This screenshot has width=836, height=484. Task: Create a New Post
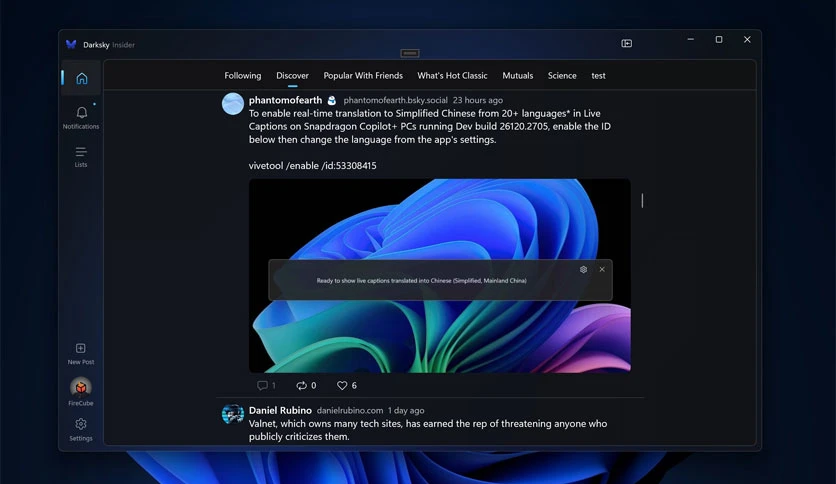click(x=81, y=354)
